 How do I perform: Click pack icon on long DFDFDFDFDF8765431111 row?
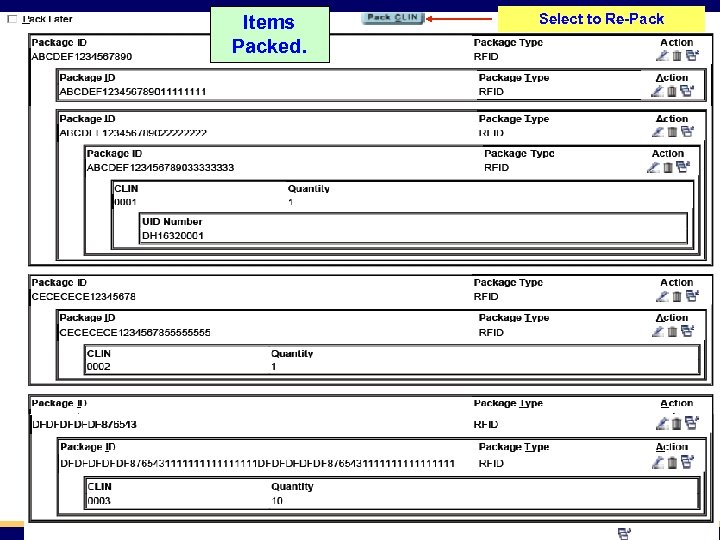(x=686, y=461)
